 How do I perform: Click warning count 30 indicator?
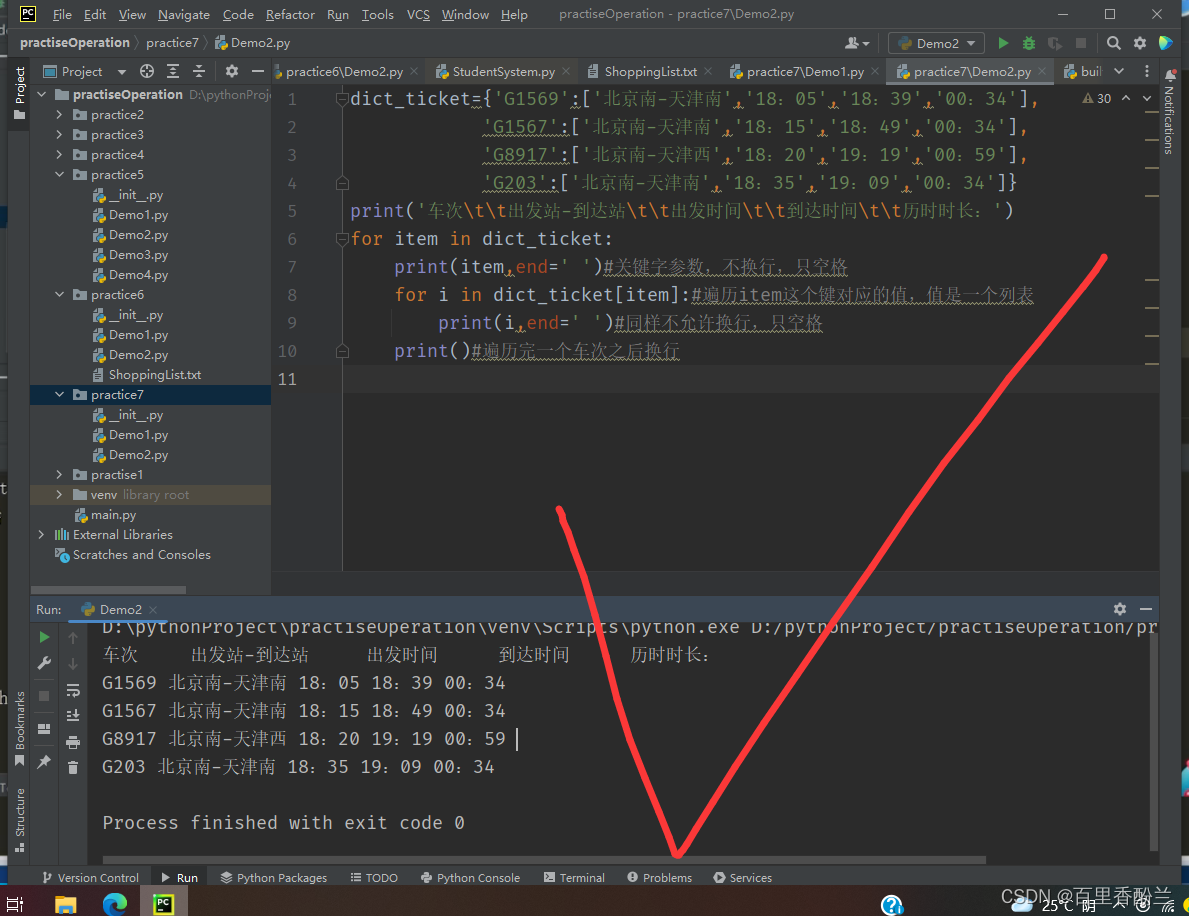coord(1096,99)
